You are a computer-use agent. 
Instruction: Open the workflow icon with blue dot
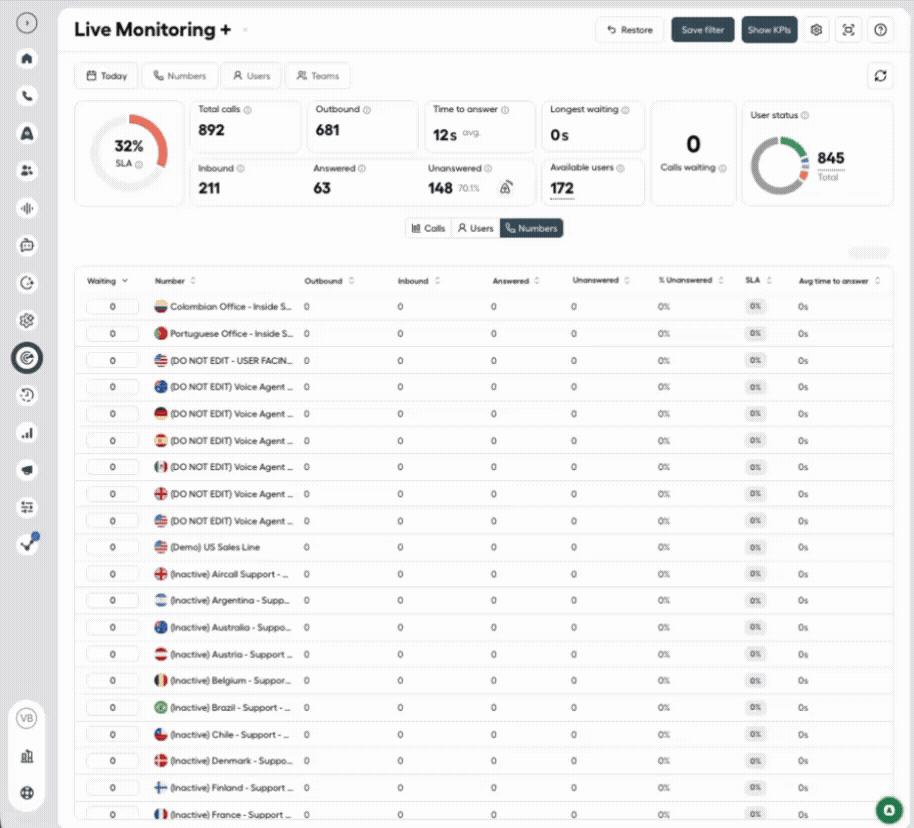[27, 544]
